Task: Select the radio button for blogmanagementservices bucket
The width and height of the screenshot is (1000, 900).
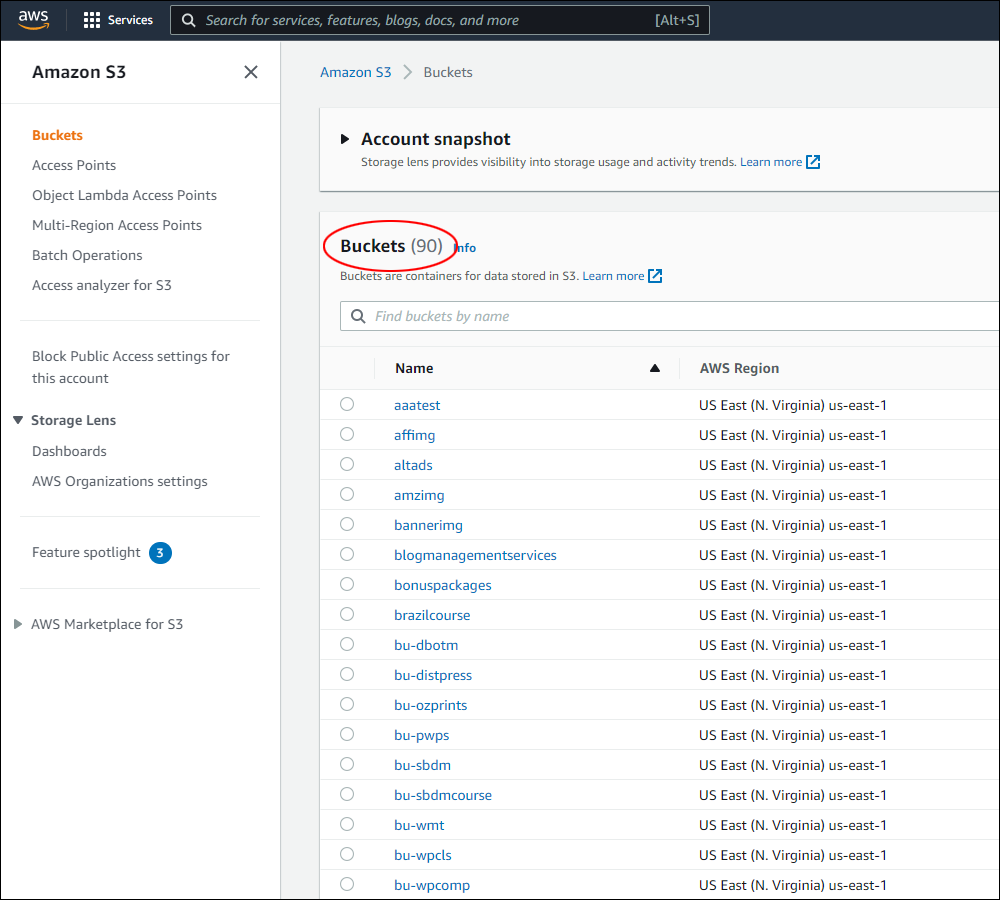Action: [x=347, y=554]
